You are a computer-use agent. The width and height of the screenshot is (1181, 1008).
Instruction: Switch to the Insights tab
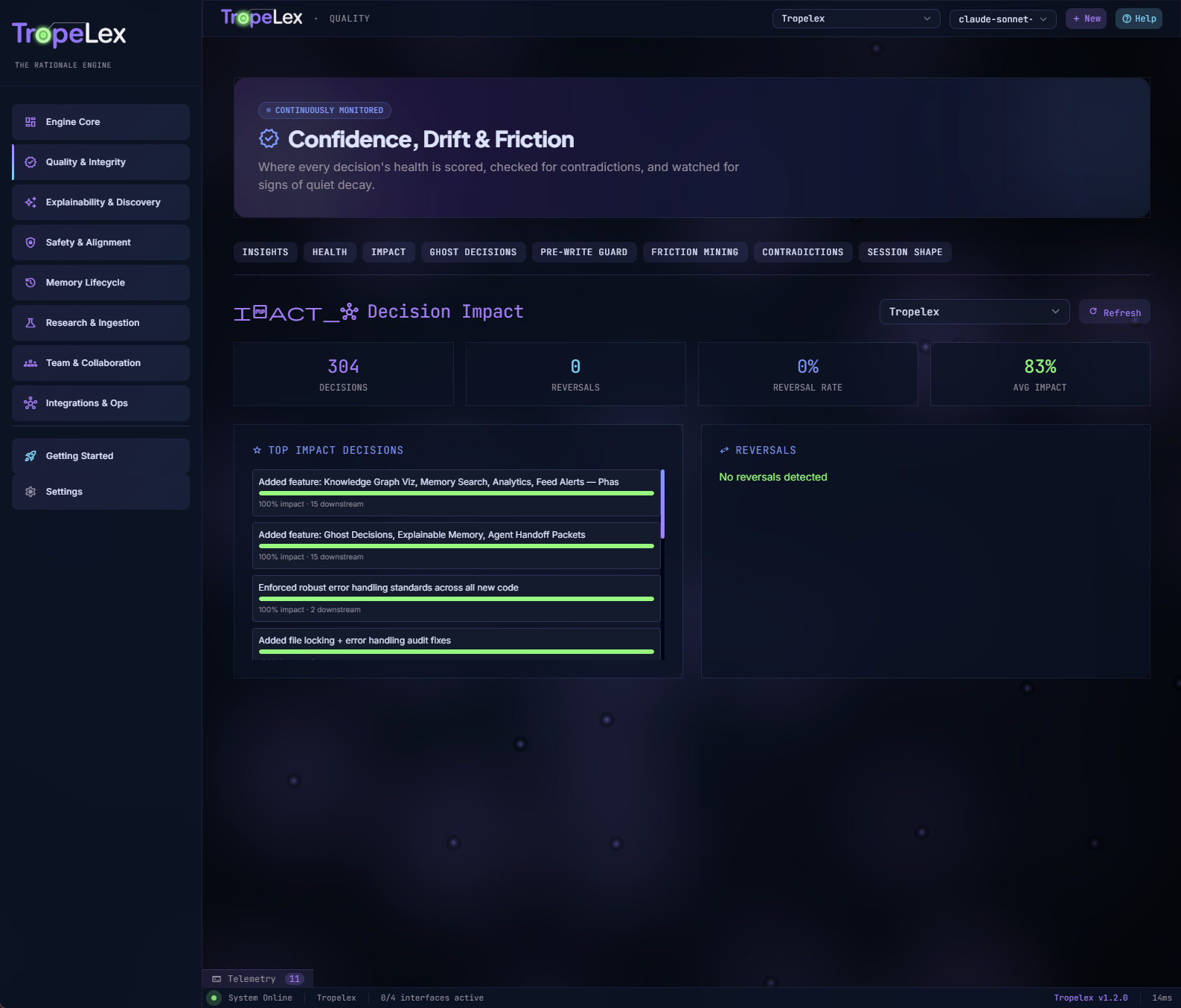click(x=266, y=252)
